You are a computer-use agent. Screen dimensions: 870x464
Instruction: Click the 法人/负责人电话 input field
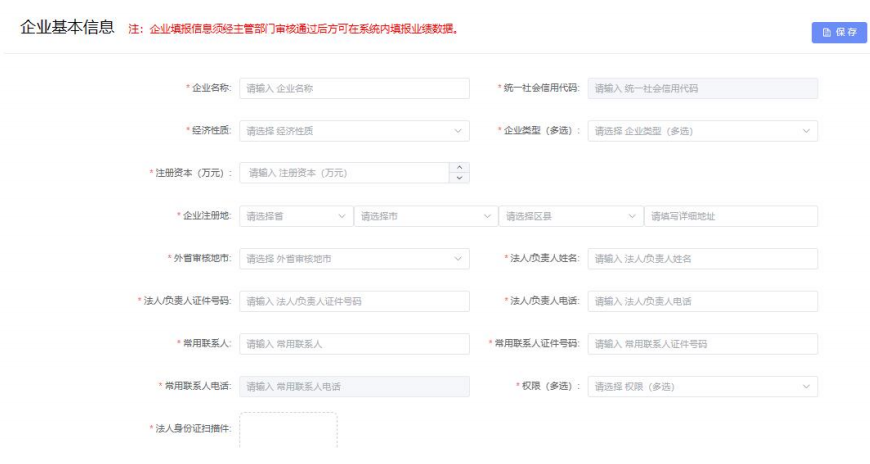[x=702, y=301]
